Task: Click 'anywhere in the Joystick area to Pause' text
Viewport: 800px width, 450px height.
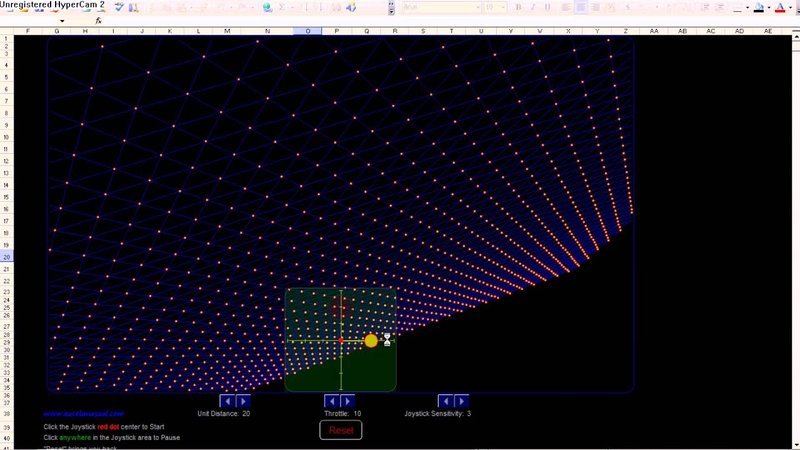Action: [x=119, y=438]
